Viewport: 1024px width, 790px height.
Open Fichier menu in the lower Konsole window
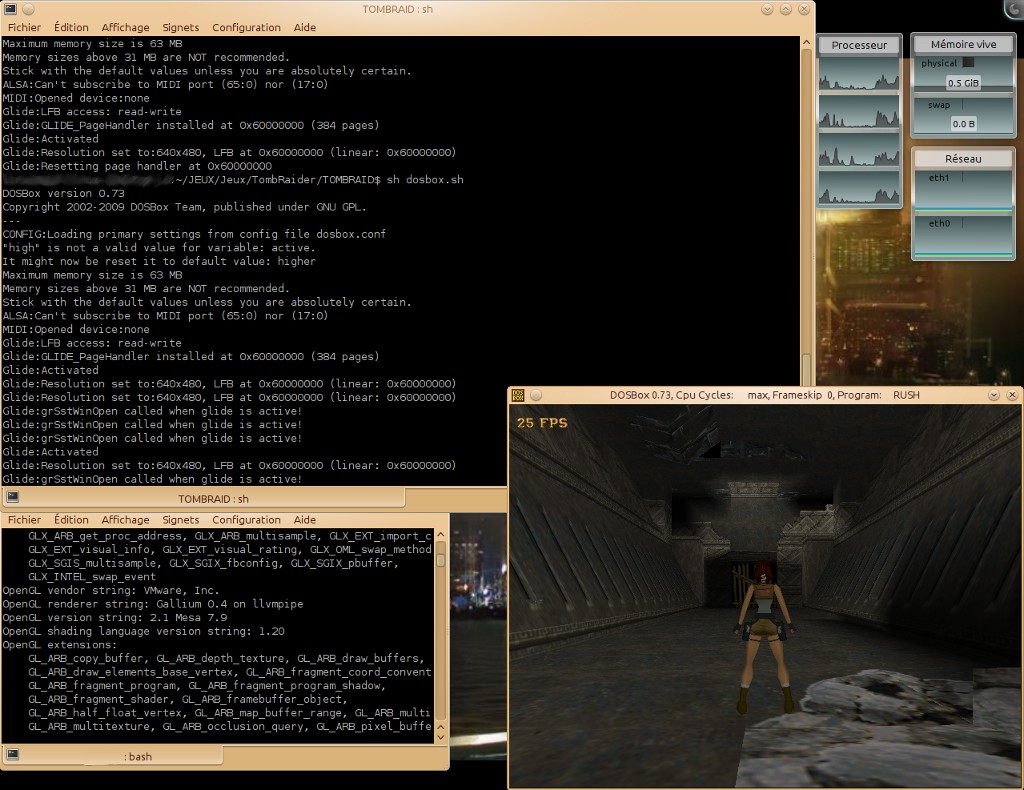click(x=24, y=520)
